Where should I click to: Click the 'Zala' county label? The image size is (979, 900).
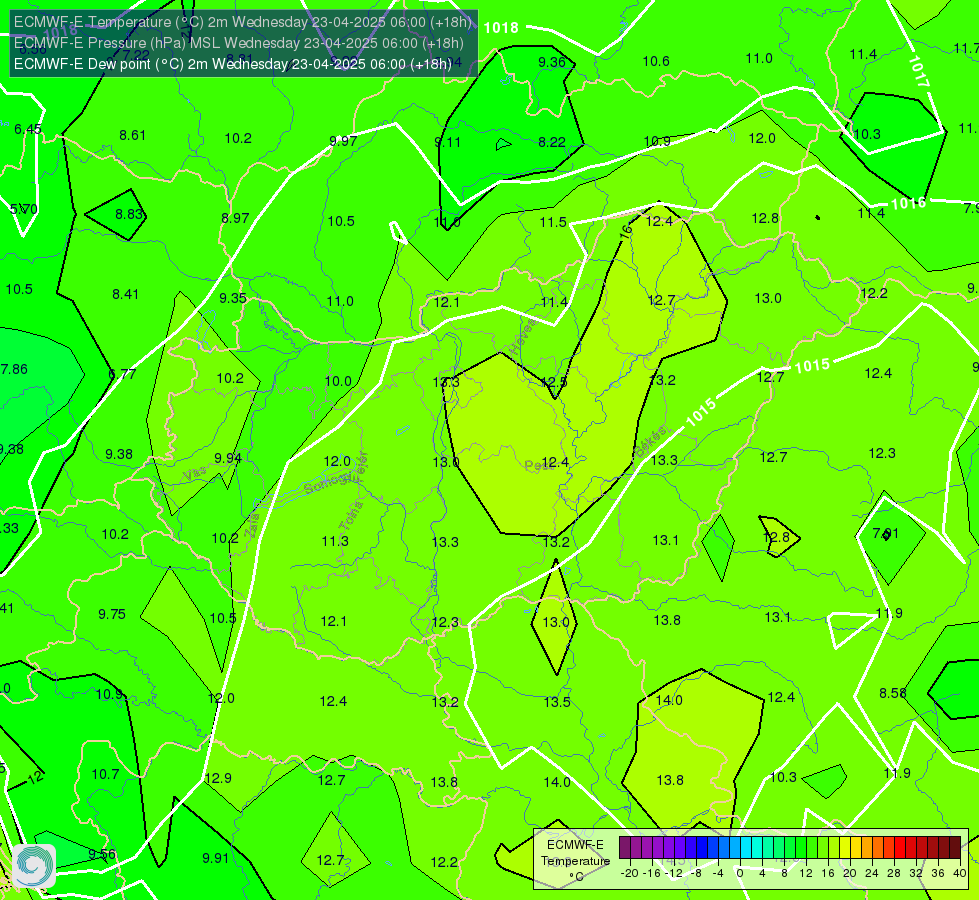tap(252, 525)
